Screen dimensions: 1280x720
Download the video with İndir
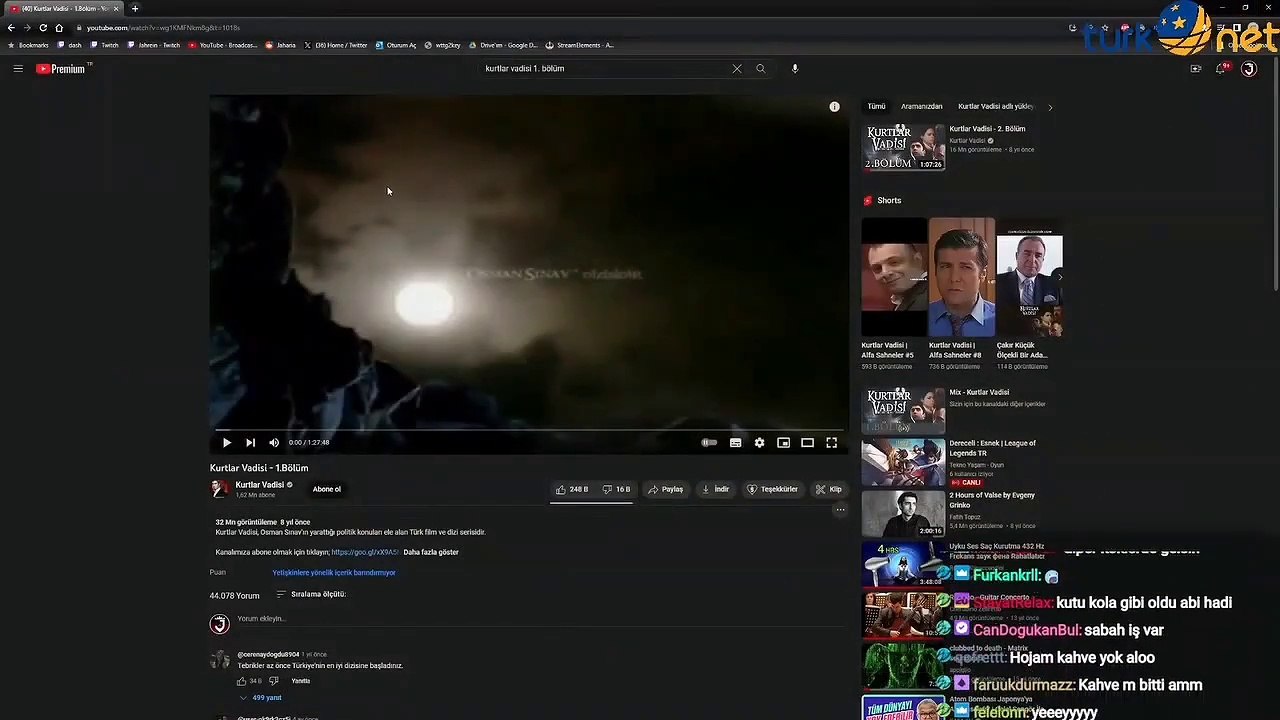[716, 489]
